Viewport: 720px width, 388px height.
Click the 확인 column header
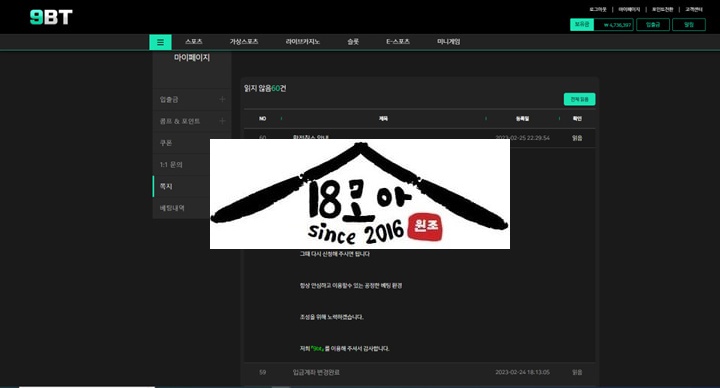click(577, 118)
